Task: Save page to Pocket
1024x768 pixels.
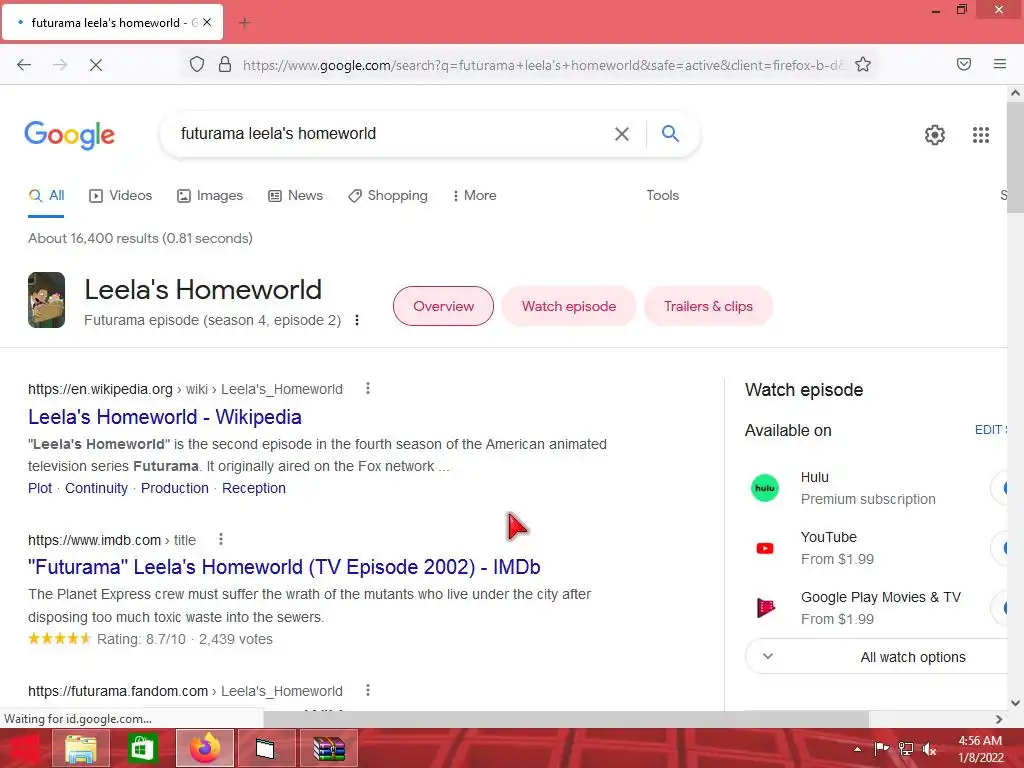Action: 963,64
